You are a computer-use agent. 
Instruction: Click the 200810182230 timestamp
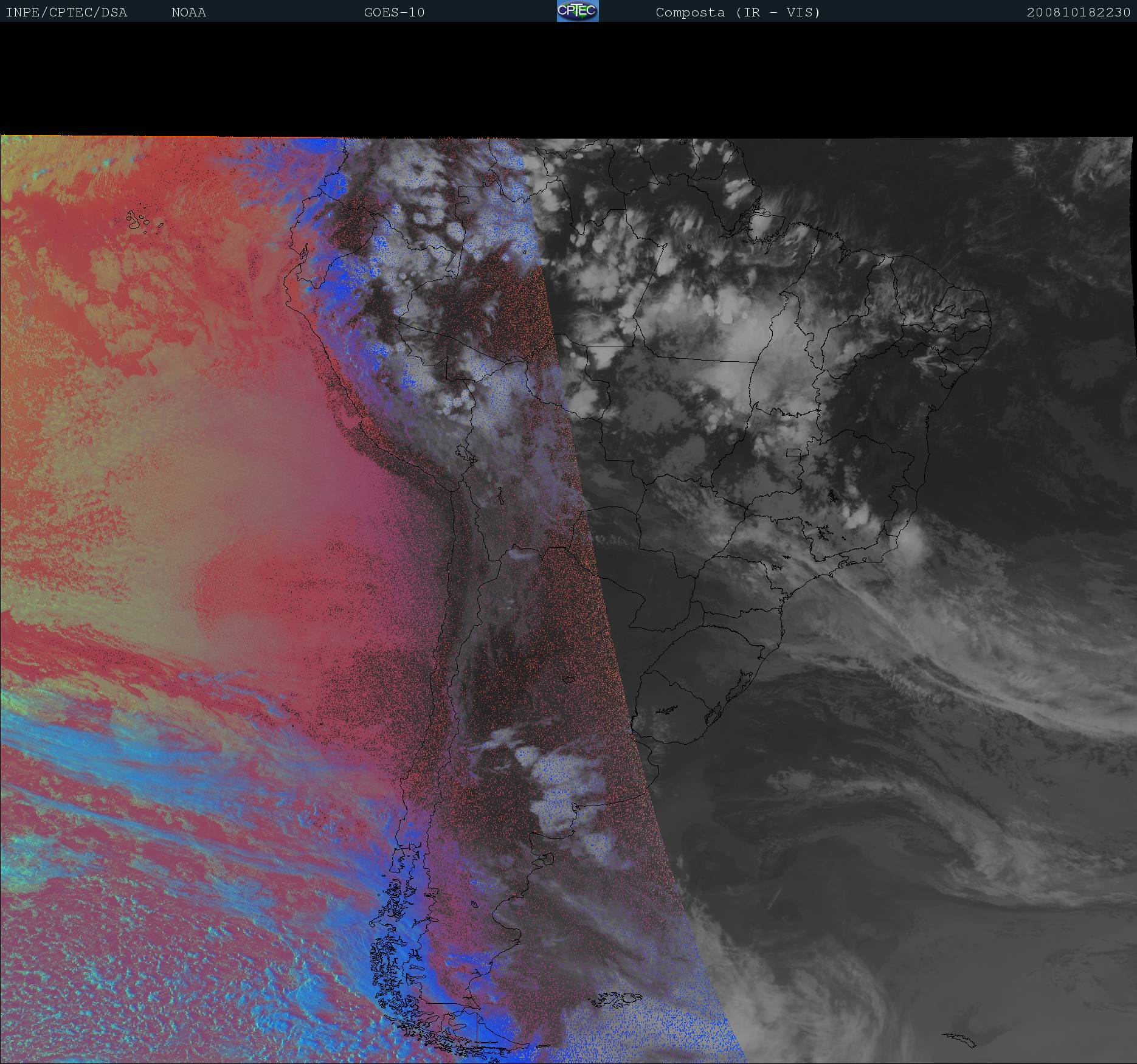tap(1078, 13)
